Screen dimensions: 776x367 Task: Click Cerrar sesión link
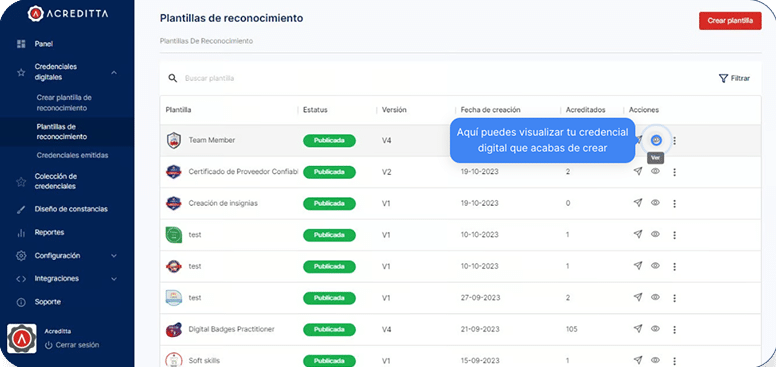pyautogui.click(x=77, y=345)
